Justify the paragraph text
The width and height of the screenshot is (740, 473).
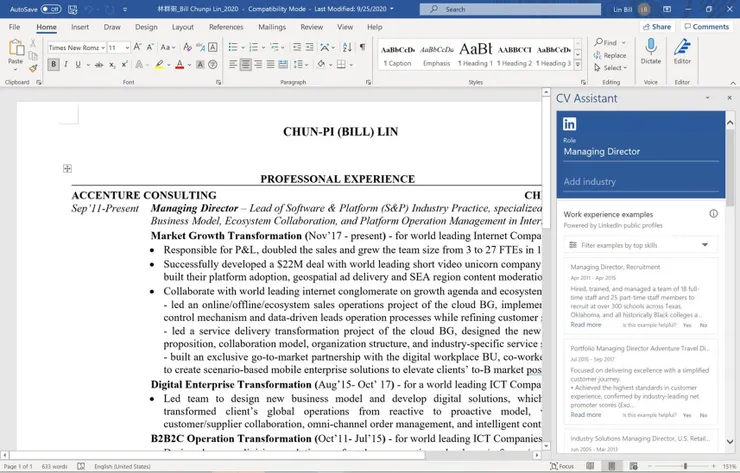[270, 64]
